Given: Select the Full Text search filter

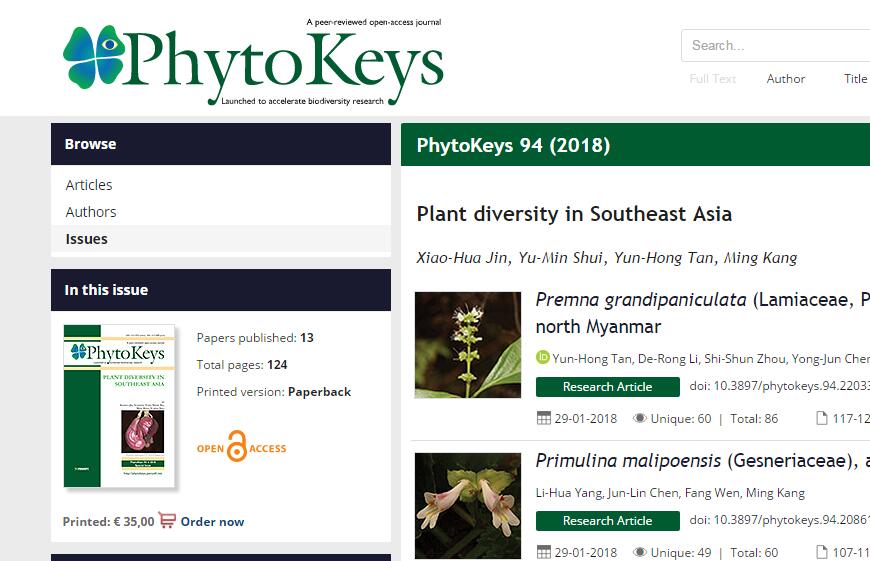Looking at the screenshot, I should point(712,79).
